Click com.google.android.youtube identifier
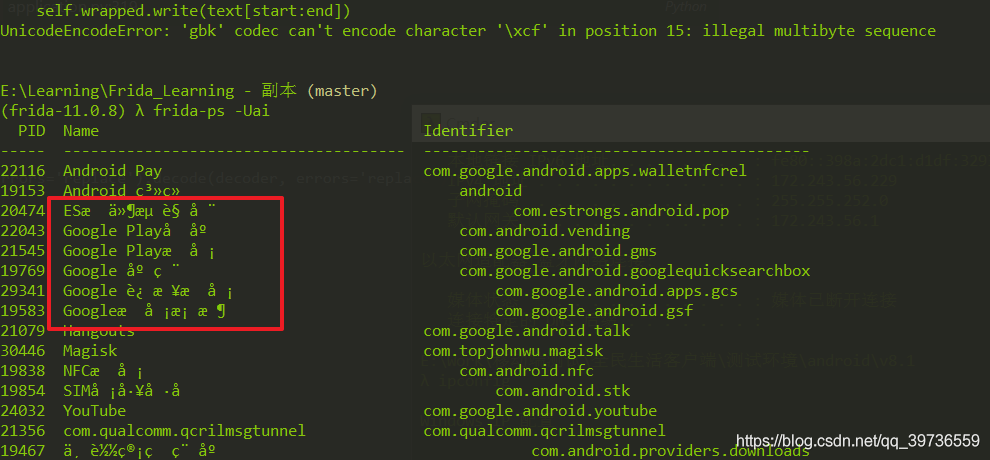Screen dimensions: 990x460 tap(540, 411)
